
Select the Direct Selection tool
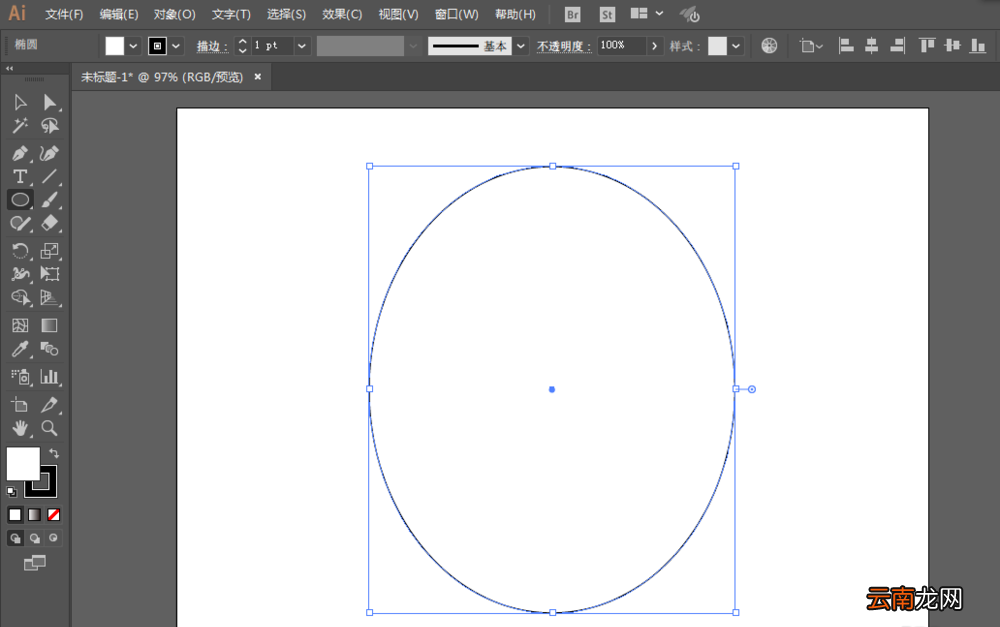[x=50, y=102]
